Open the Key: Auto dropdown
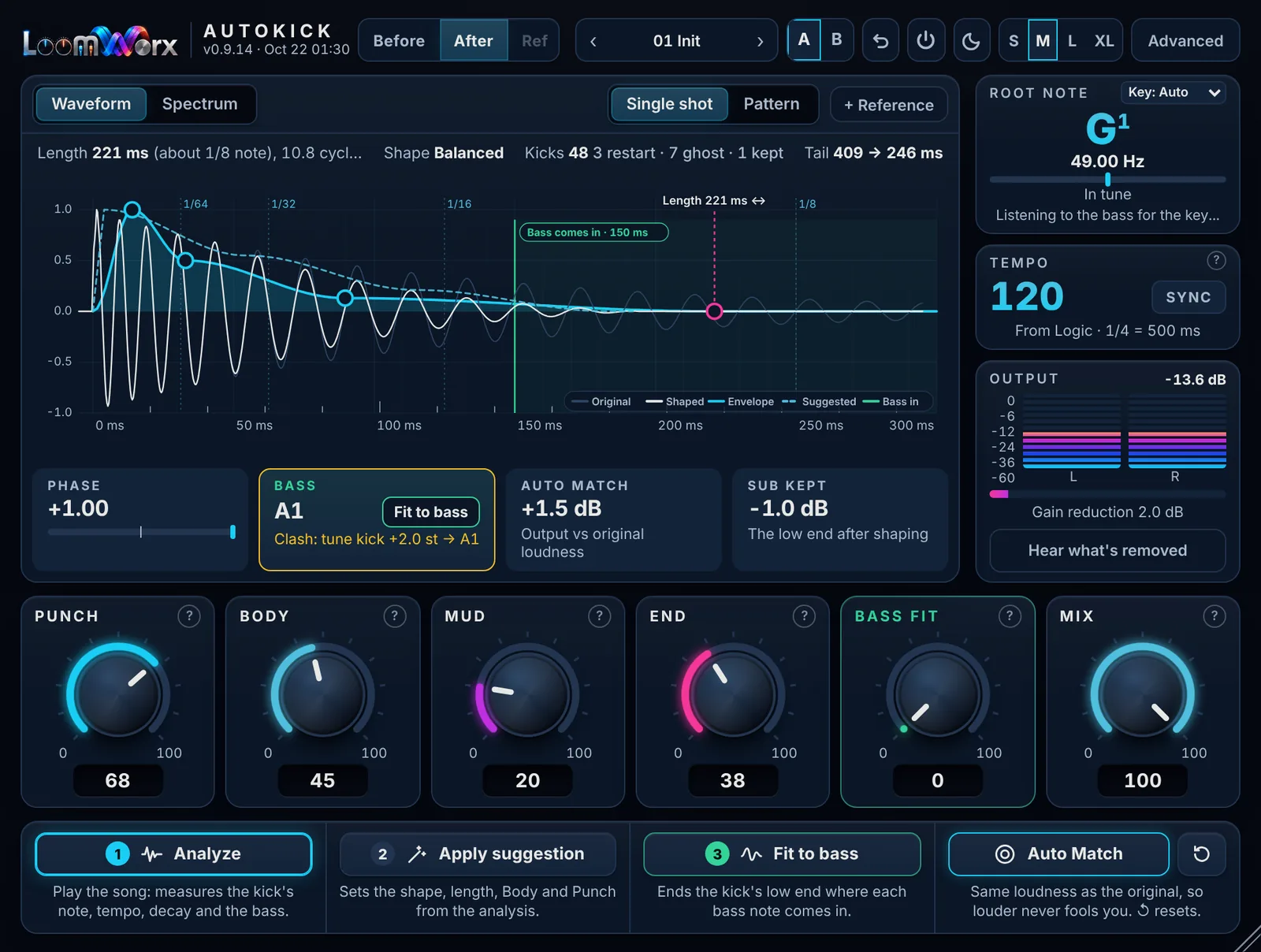This screenshot has width=1261, height=952. tap(1174, 93)
